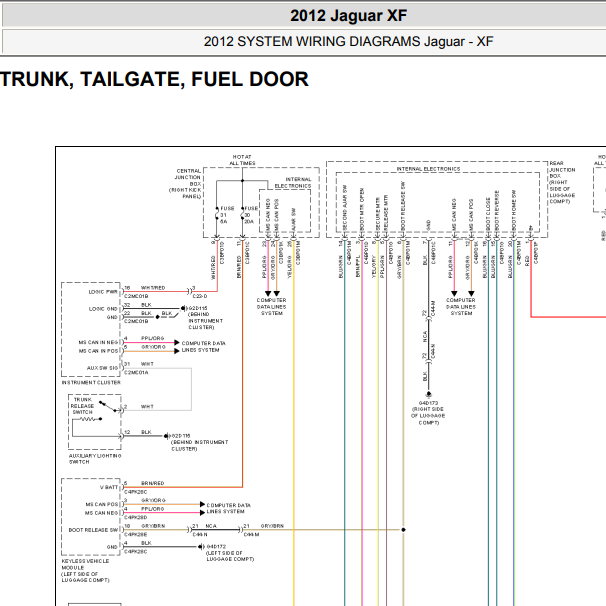Click the 'FUSE 30 20A' label
Screen dimensions: 606x606
[250, 215]
